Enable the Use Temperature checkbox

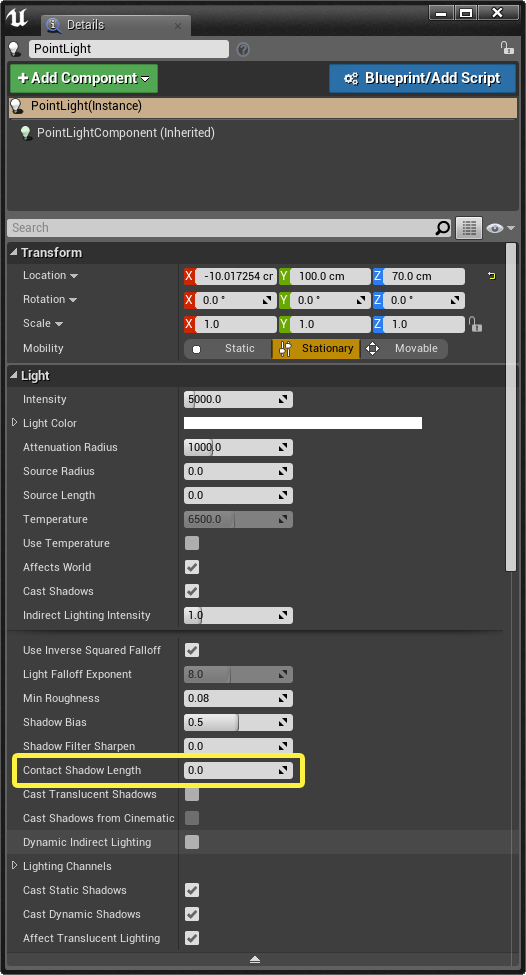click(192, 543)
